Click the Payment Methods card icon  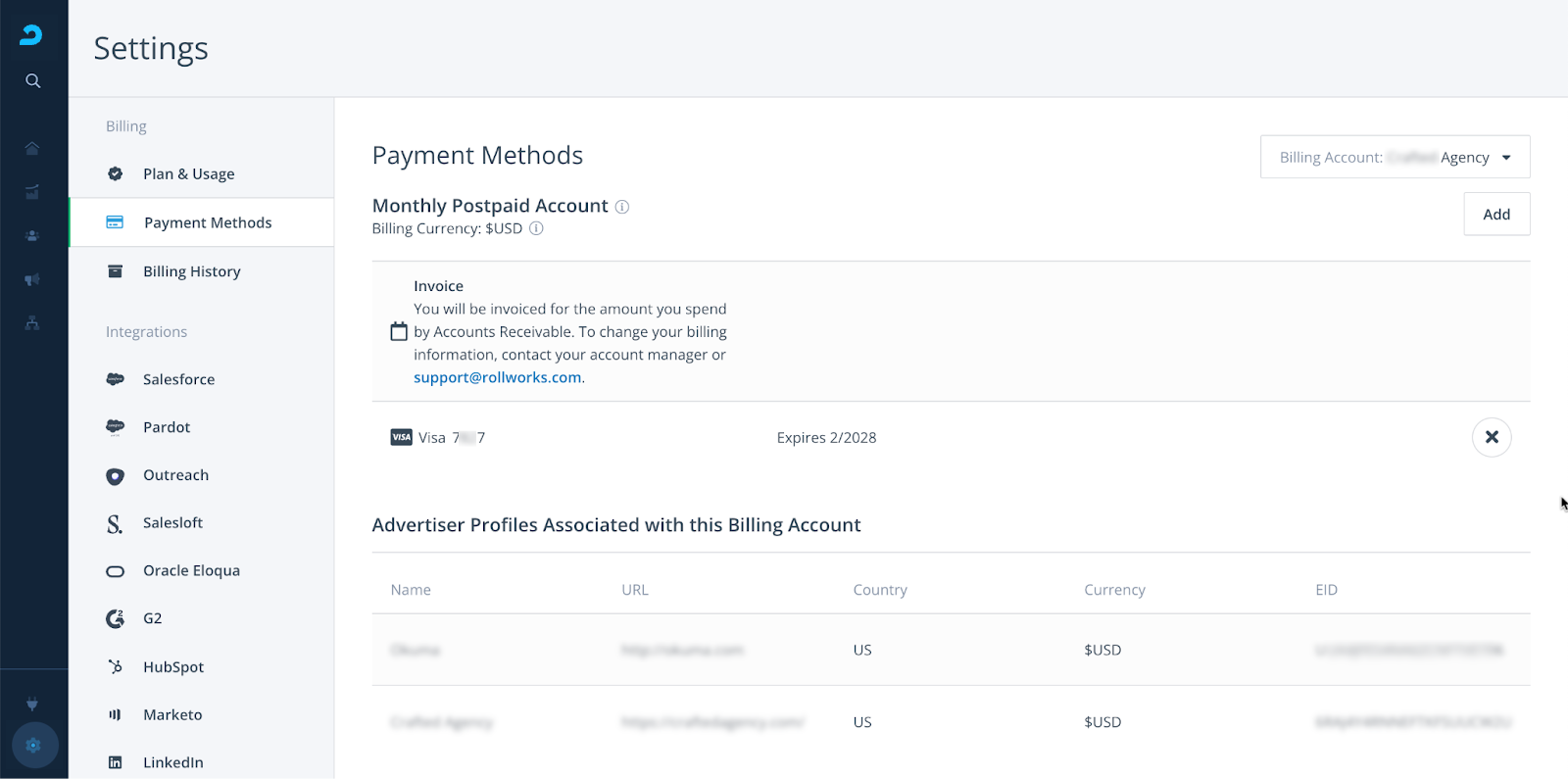pyautogui.click(x=115, y=222)
